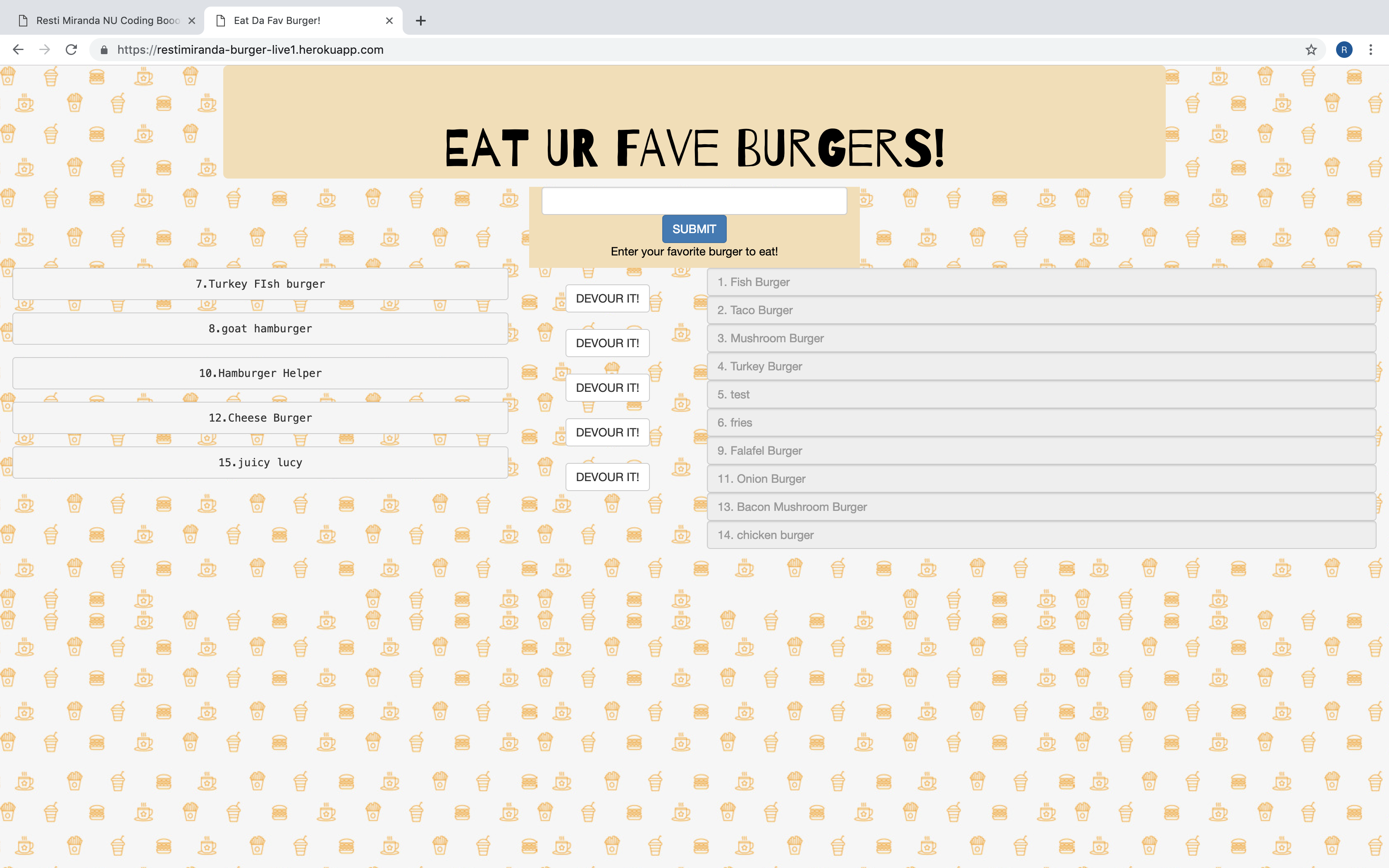Devour the Hamburger Helper

(607, 388)
